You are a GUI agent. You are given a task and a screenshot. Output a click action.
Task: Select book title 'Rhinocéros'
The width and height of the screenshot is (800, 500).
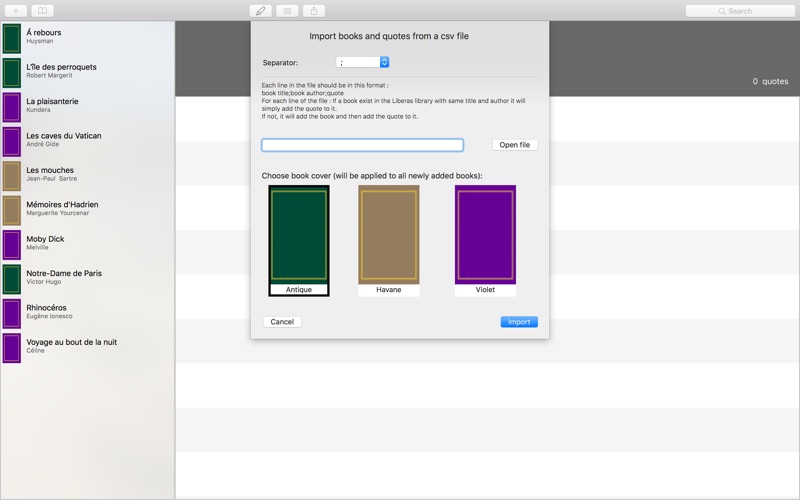tap(46, 308)
